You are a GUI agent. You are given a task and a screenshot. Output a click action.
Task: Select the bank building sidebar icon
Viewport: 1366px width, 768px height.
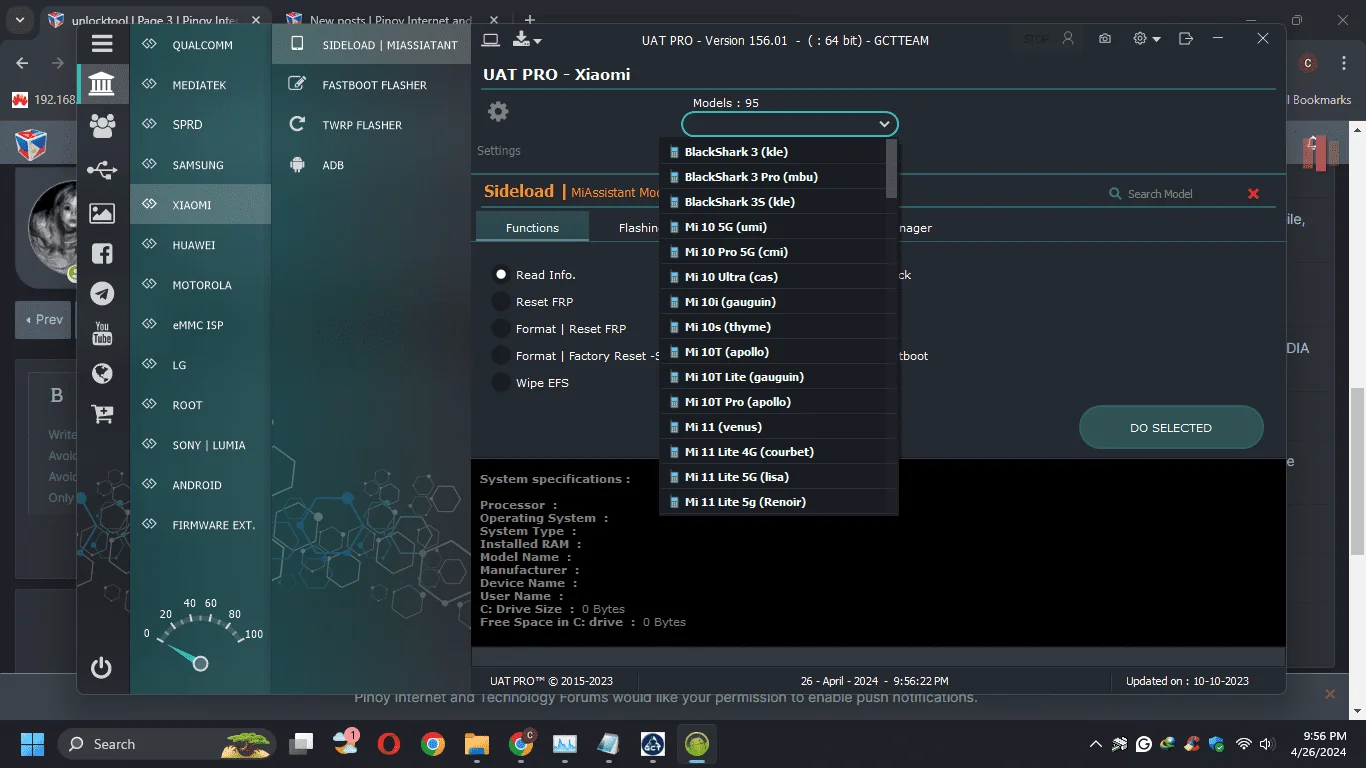click(102, 84)
